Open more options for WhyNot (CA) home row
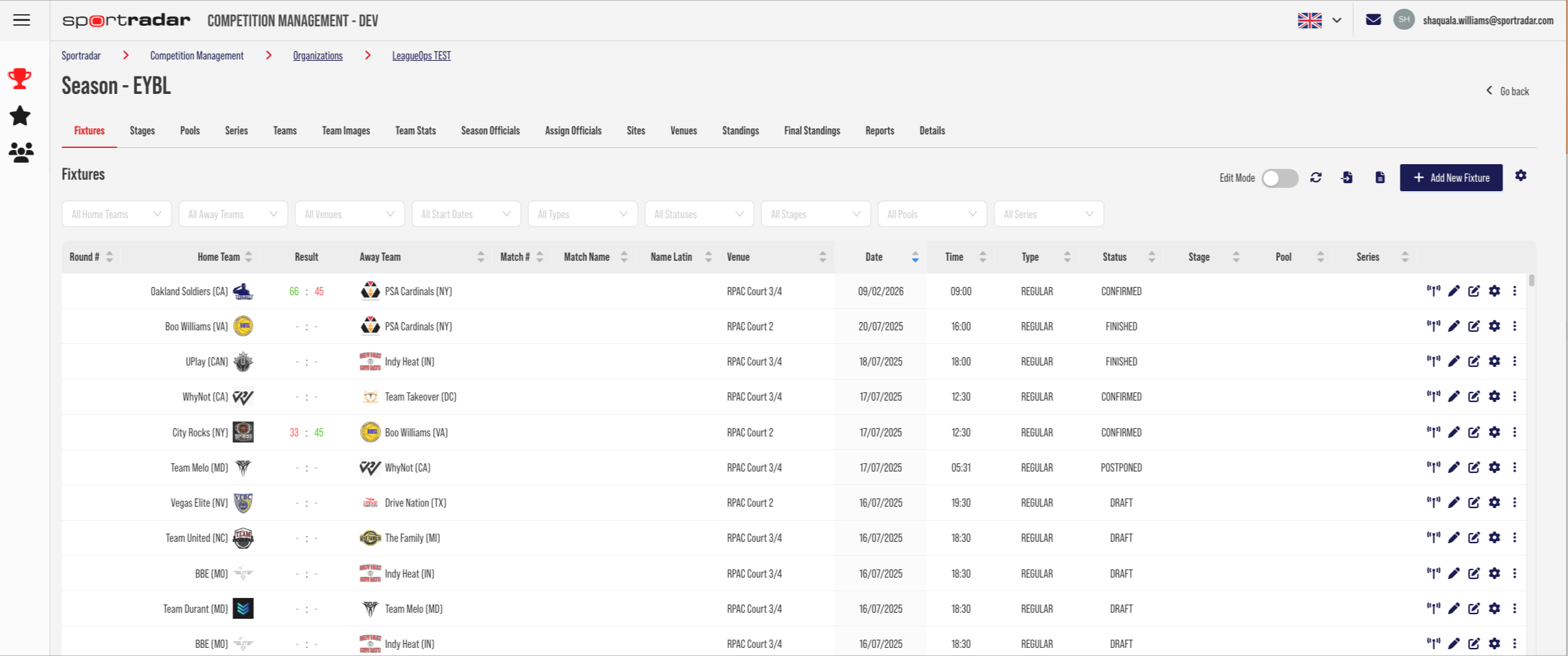 coord(1515,397)
